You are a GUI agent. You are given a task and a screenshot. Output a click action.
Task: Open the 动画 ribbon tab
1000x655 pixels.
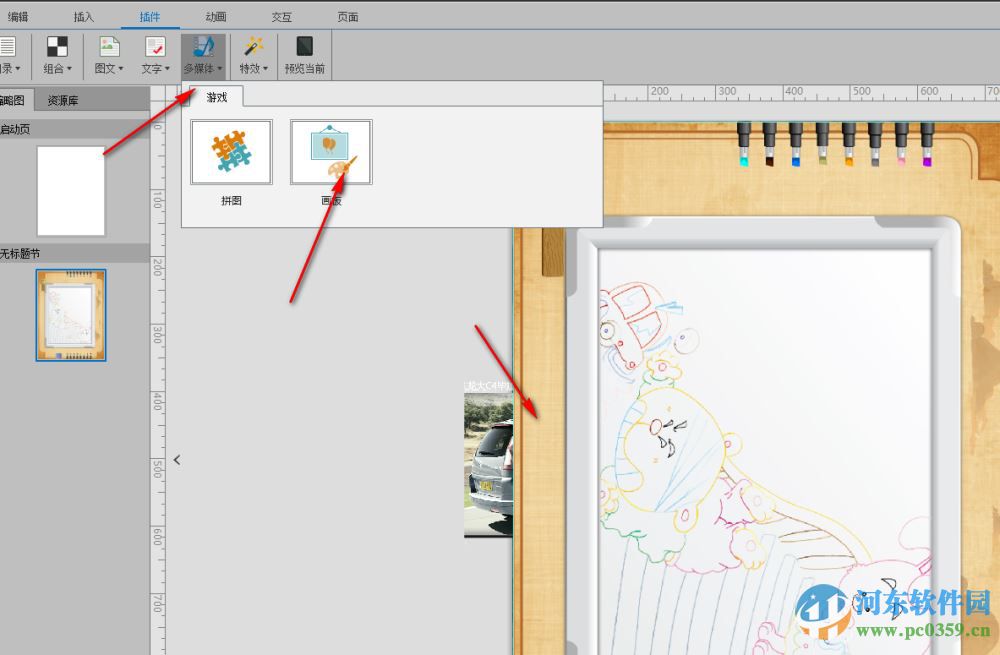[x=216, y=17]
